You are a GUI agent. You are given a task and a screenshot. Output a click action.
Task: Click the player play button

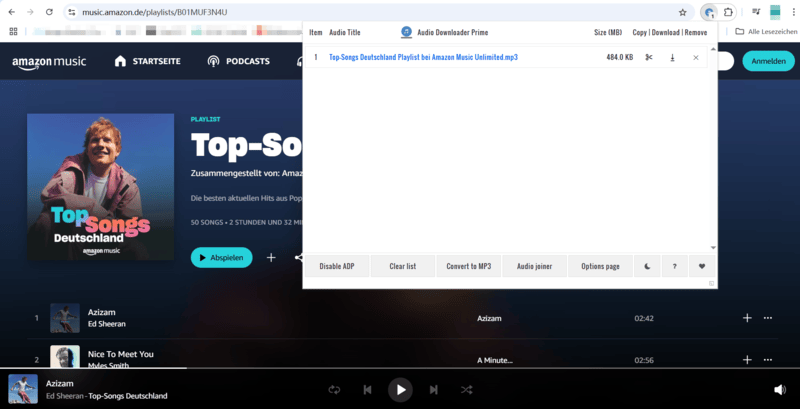[x=401, y=390]
